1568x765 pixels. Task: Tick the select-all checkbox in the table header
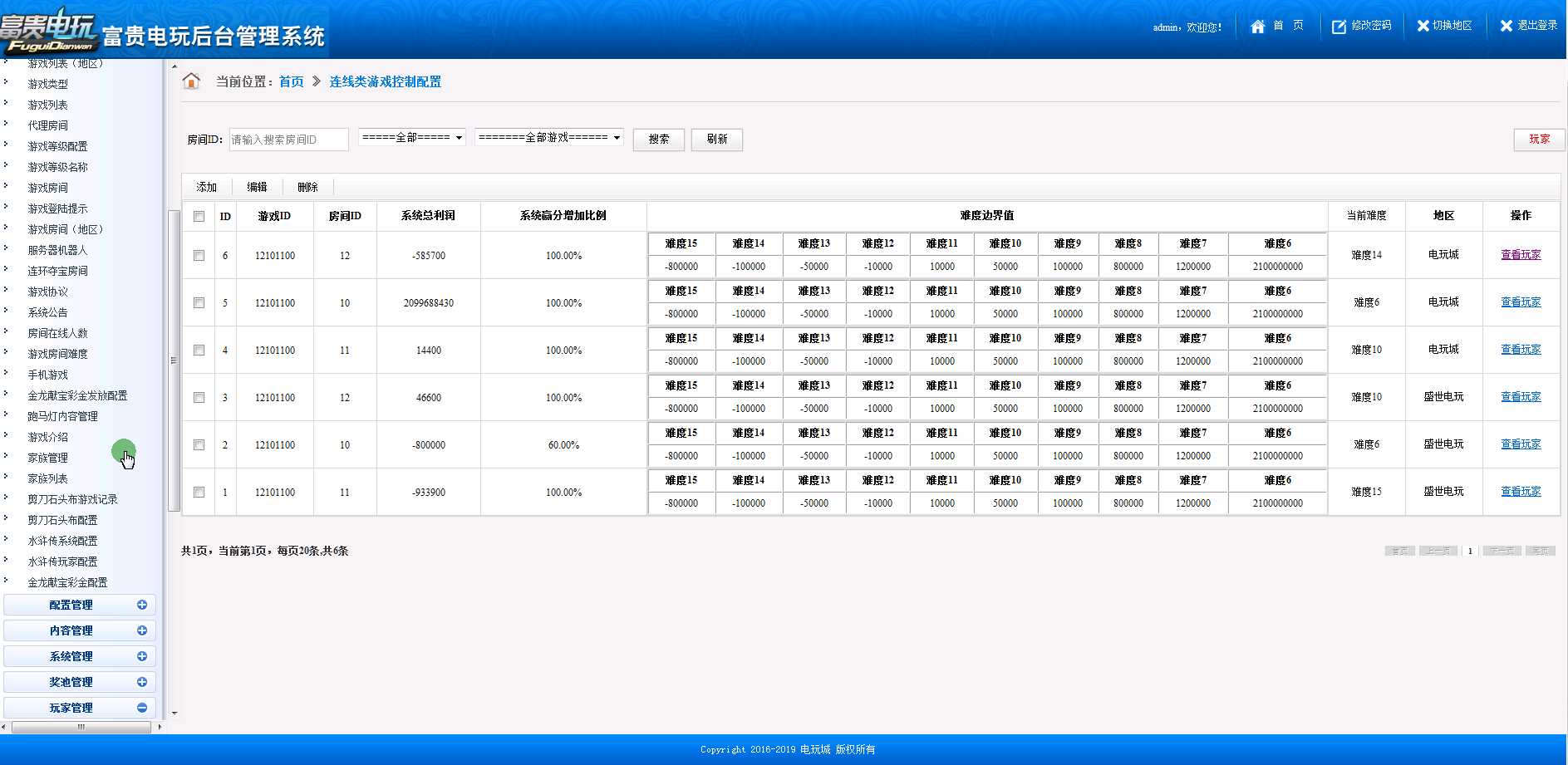point(199,216)
